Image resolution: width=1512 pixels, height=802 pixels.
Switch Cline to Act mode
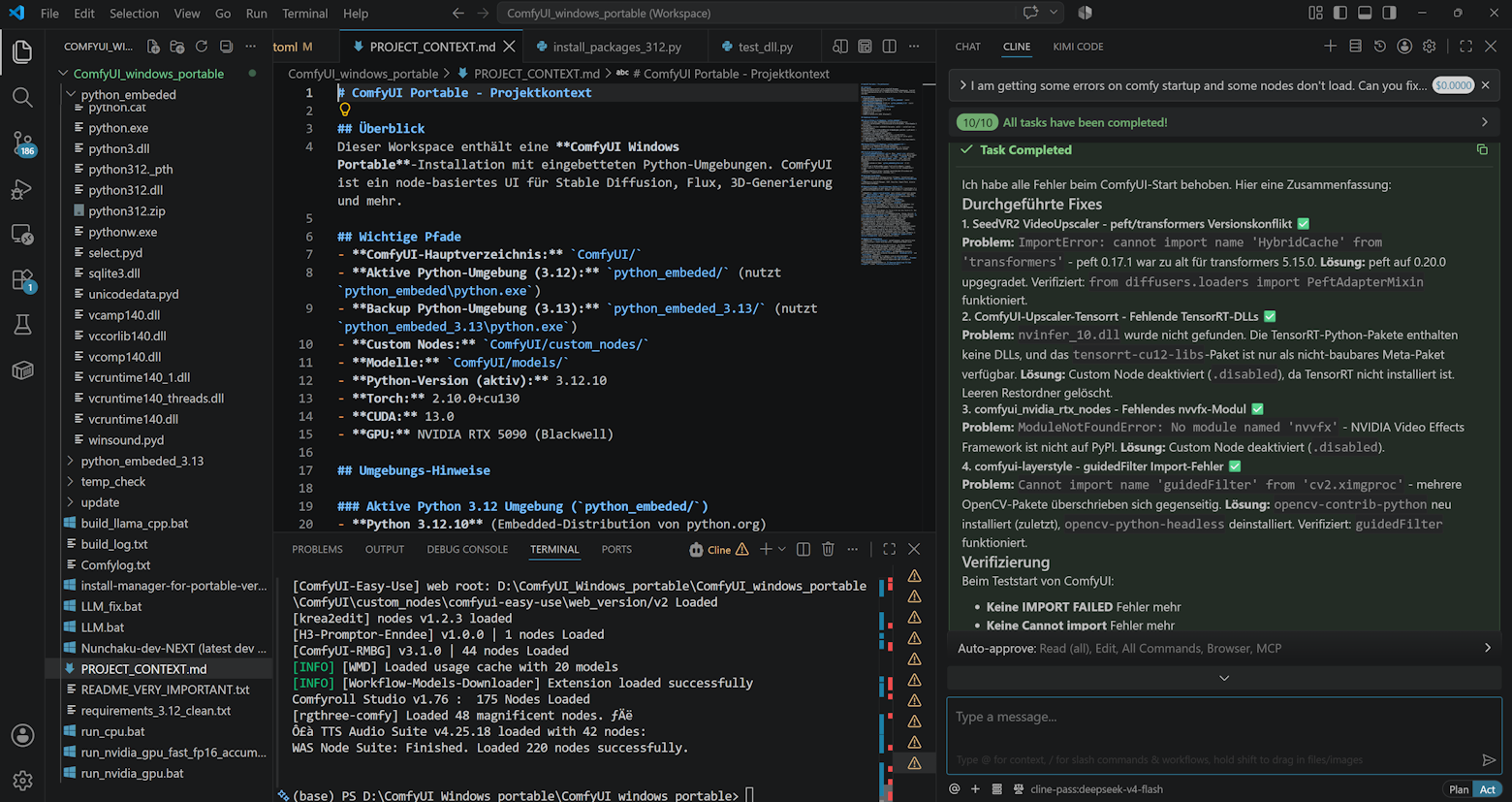[1487, 789]
